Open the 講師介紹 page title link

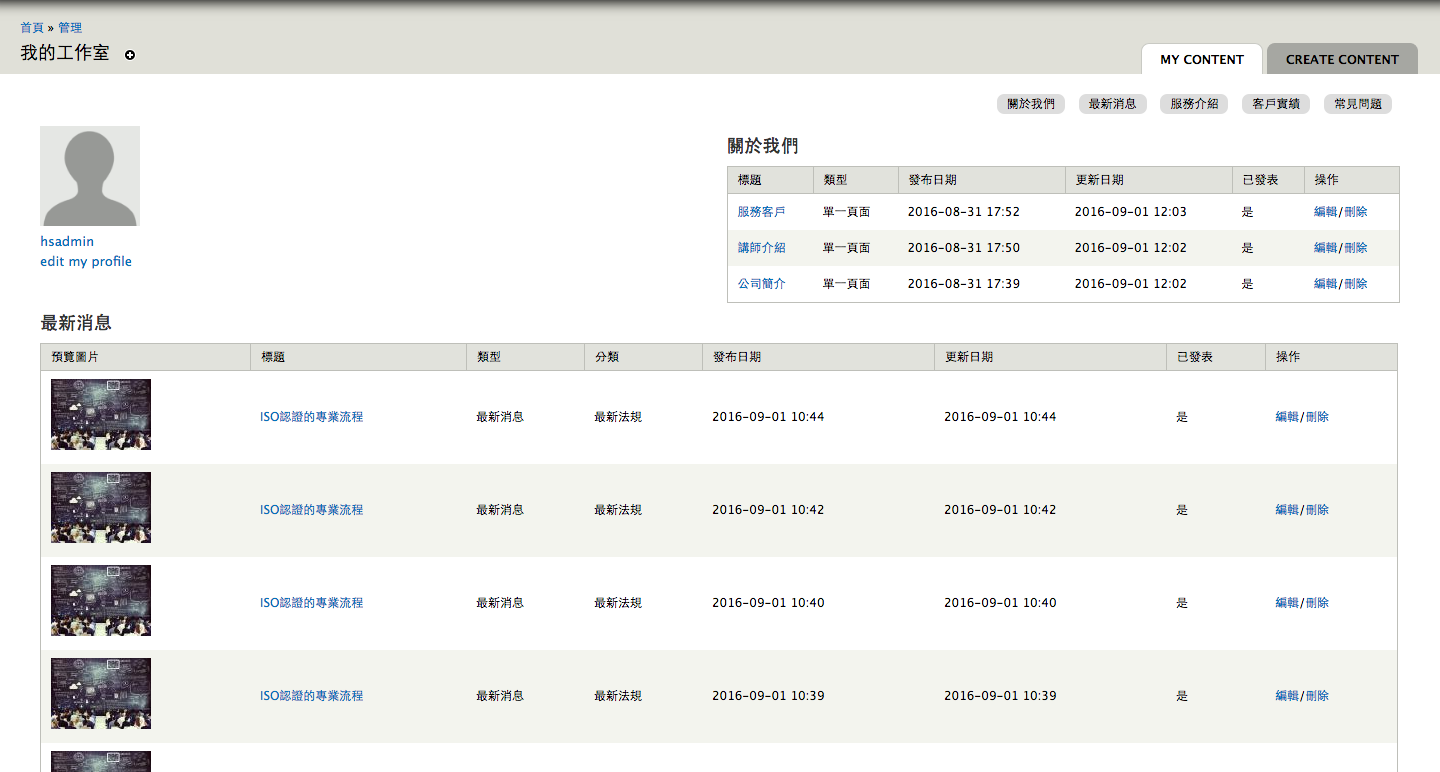(762, 248)
